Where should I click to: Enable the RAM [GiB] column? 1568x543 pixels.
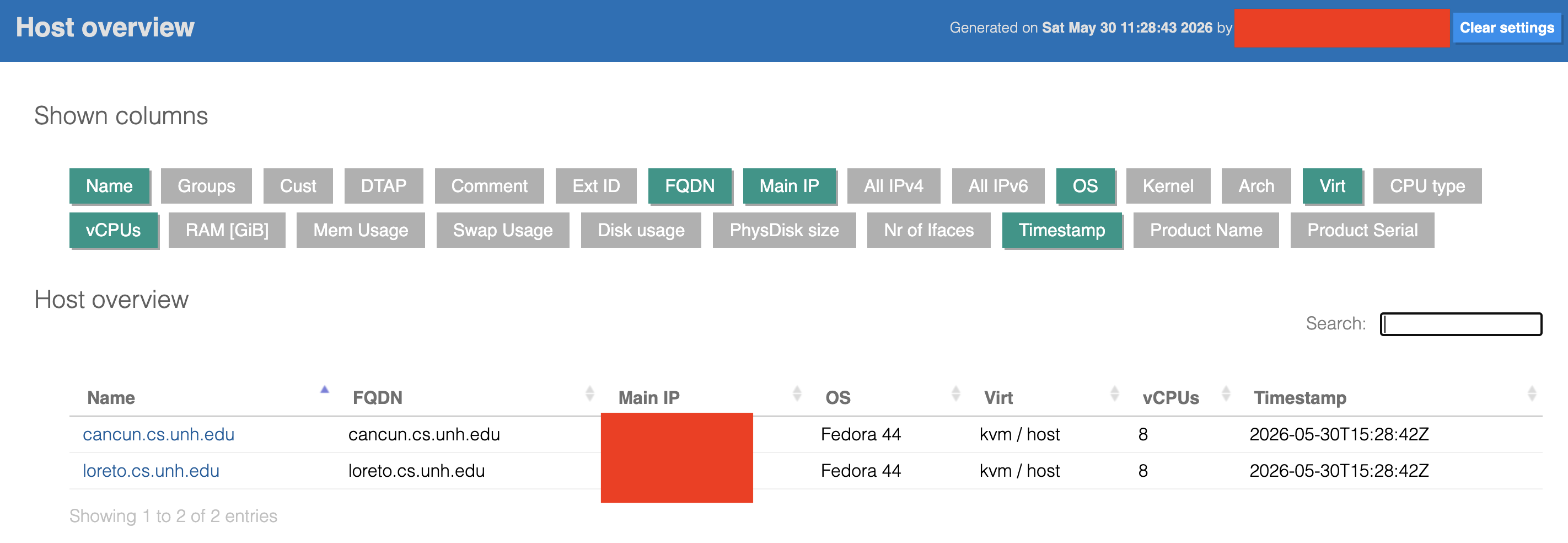[x=227, y=230]
